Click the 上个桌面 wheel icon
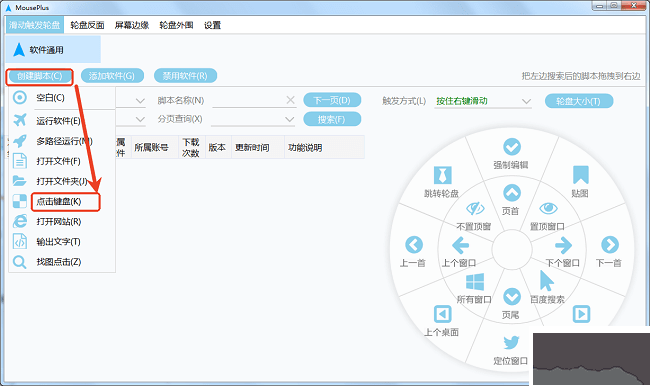 (x=442, y=314)
